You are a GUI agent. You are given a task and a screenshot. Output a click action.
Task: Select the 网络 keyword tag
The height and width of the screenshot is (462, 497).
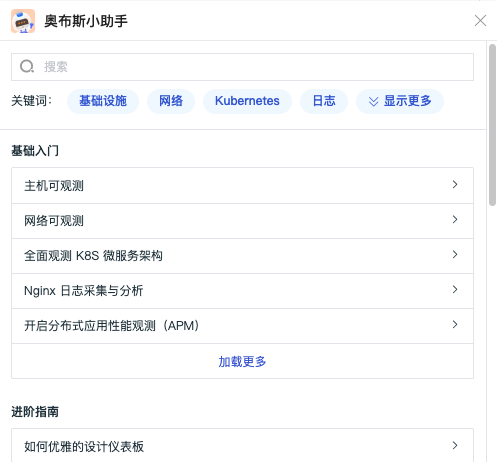(171, 101)
